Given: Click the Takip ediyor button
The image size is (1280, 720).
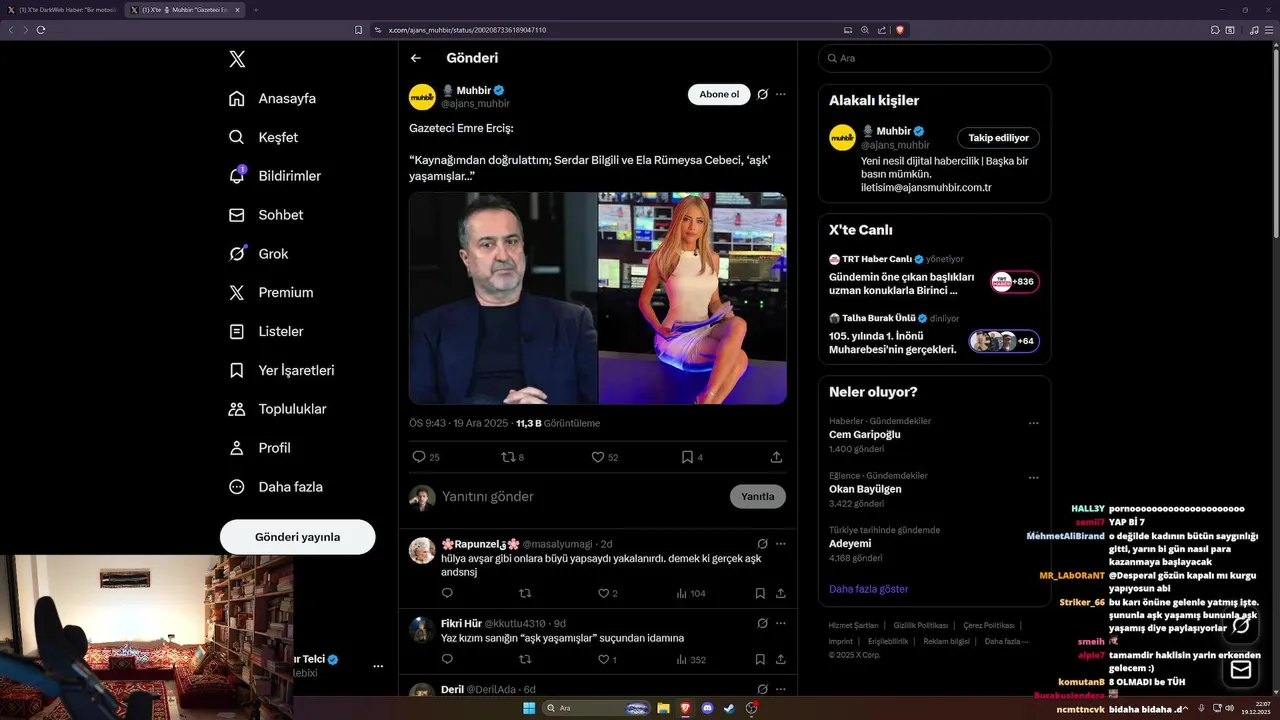Looking at the screenshot, I should click(998, 138).
